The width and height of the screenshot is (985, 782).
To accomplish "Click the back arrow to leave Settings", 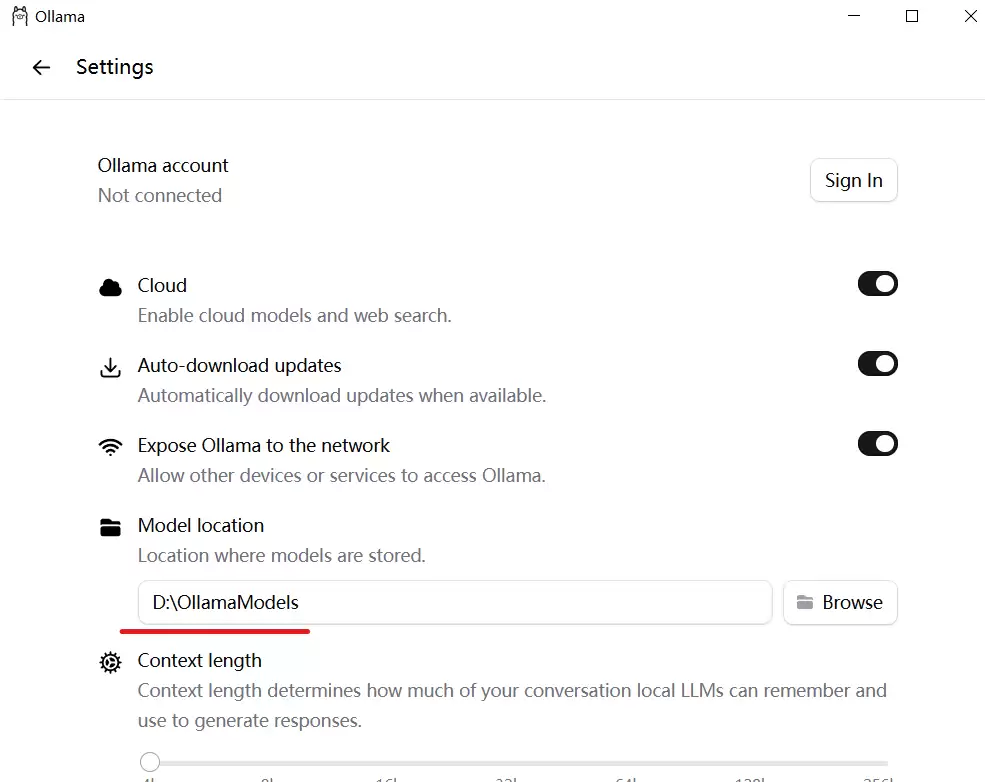I will point(41,68).
